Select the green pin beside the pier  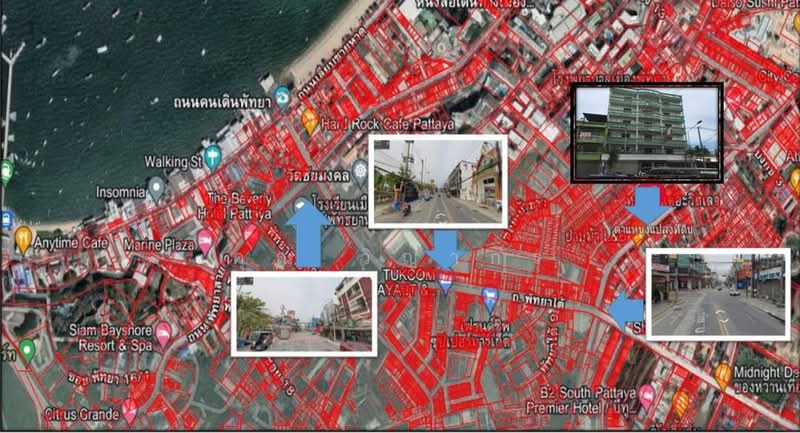pos(6,172)
